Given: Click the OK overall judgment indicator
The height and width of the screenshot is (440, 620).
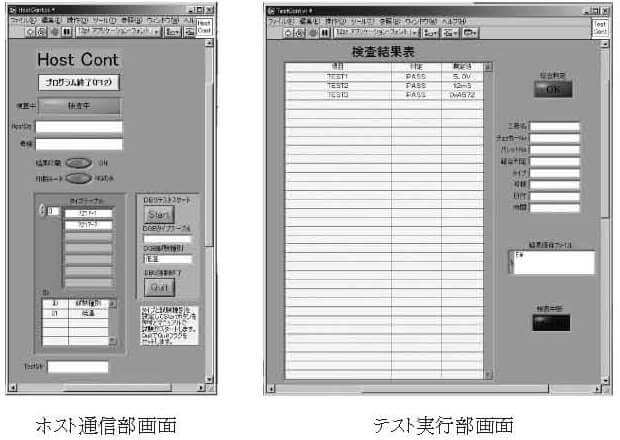Looking at the screenshot, I should pyautogui.click(x=552, y=88).
